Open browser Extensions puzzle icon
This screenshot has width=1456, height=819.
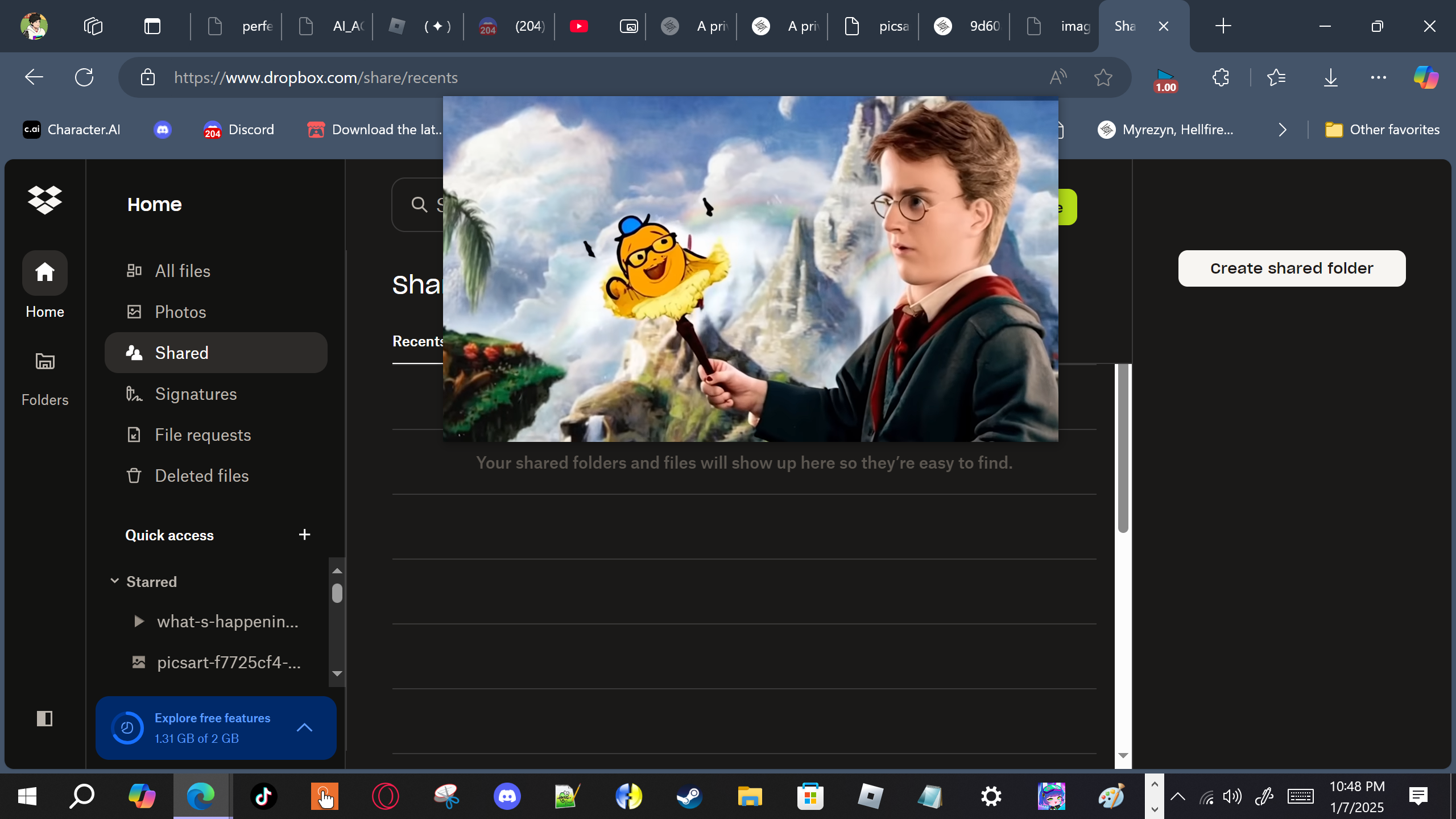coord(1221,77)
